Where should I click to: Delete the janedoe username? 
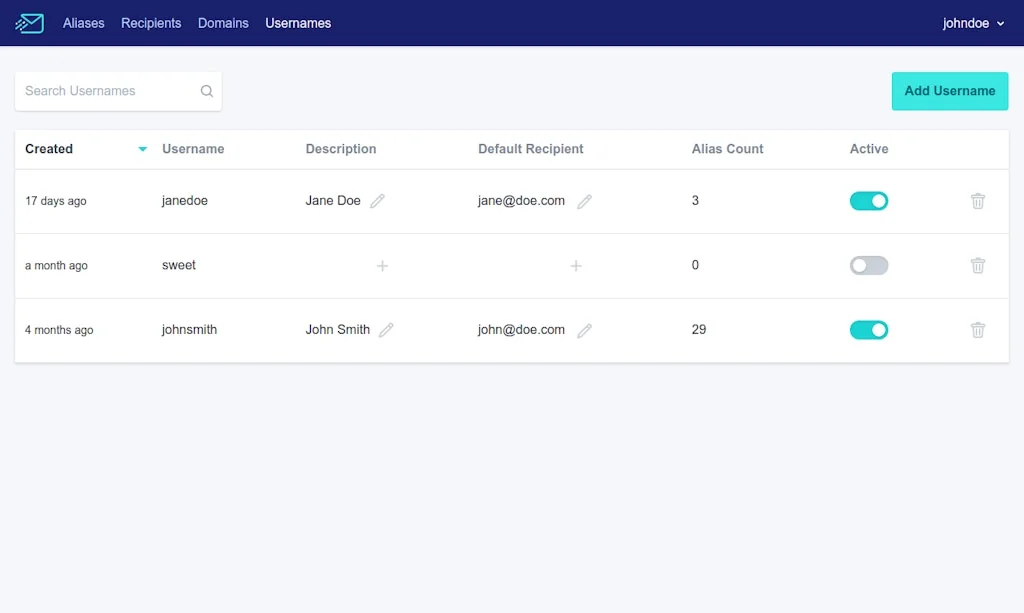pos(978,201)
